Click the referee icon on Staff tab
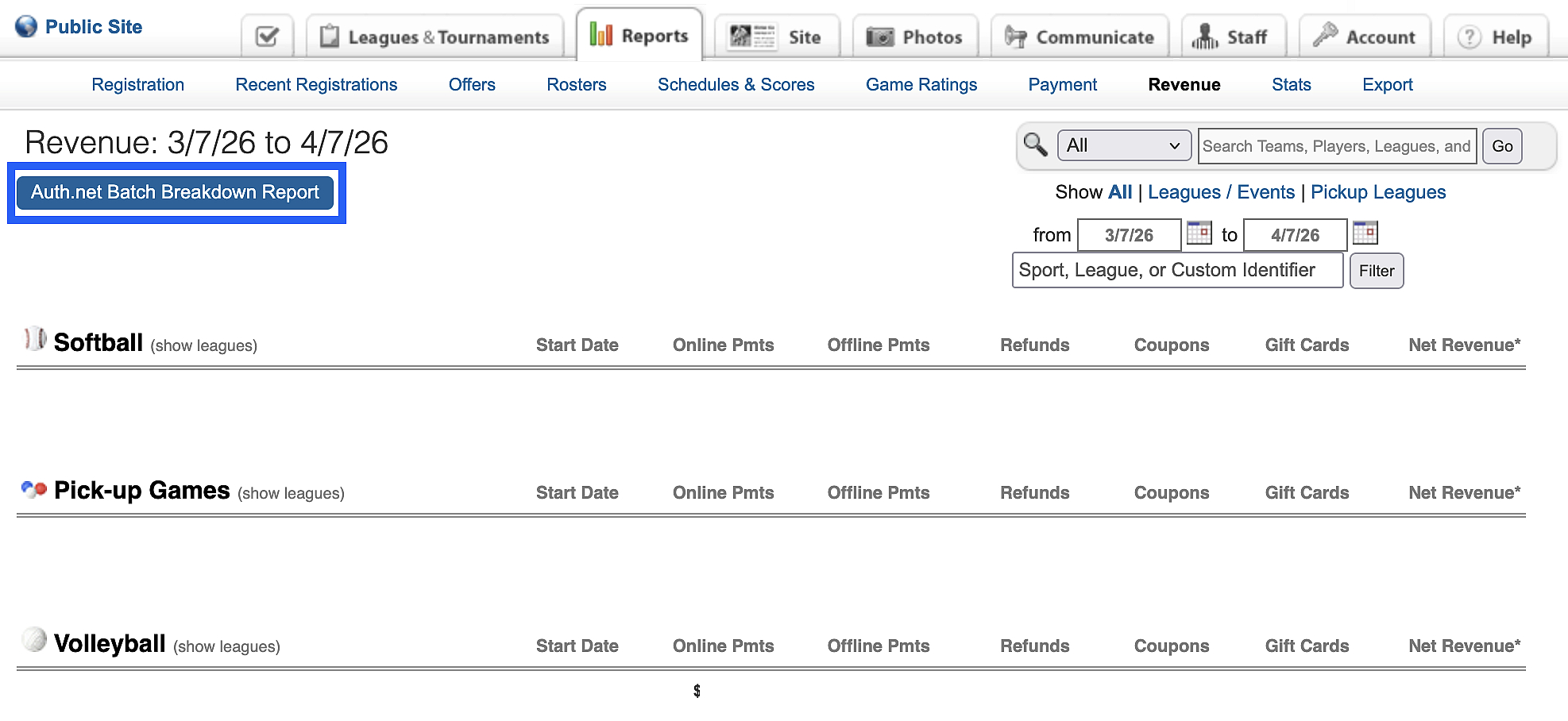 [x=1205, y=37]
